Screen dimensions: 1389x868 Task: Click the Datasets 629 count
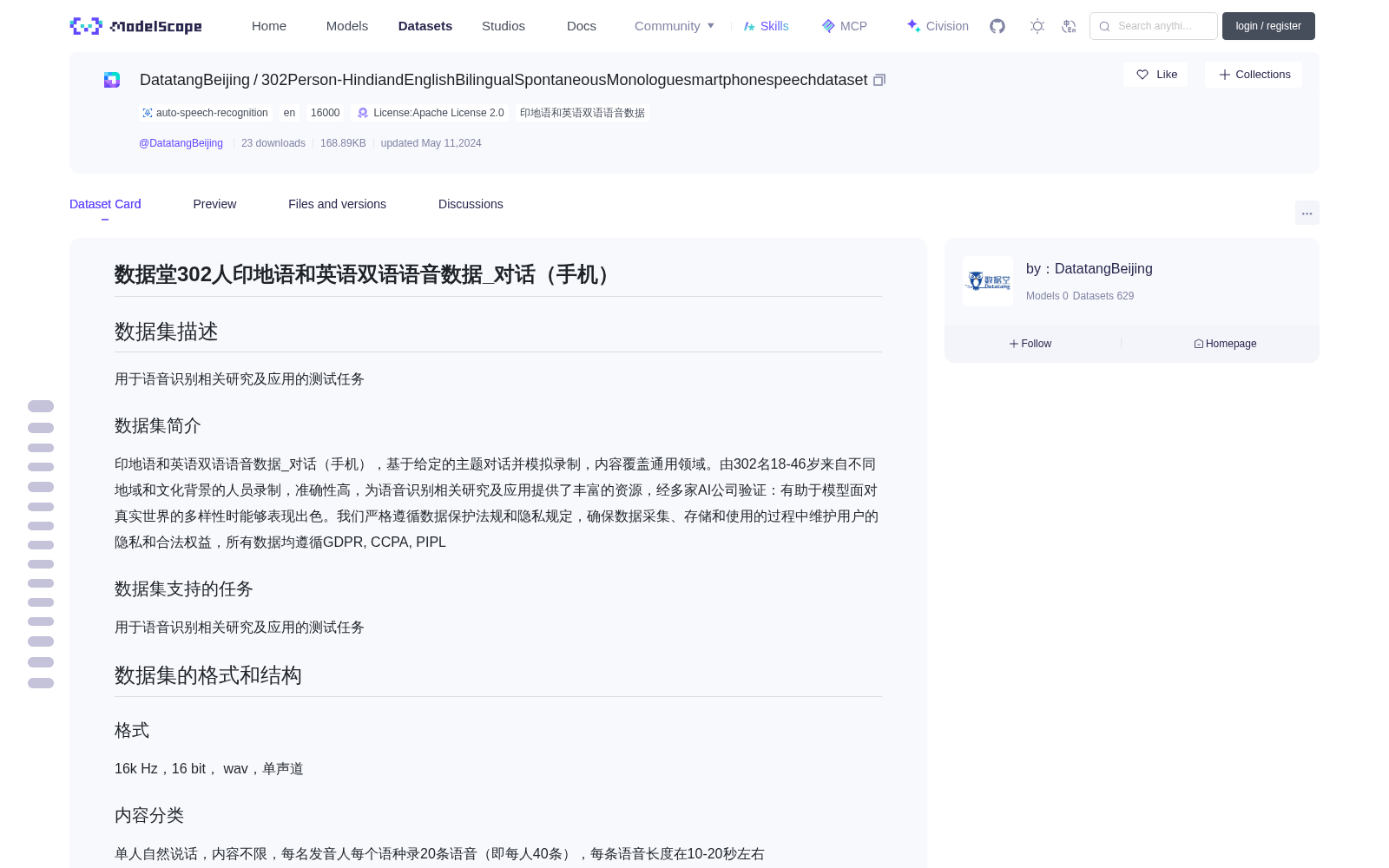1103,296
